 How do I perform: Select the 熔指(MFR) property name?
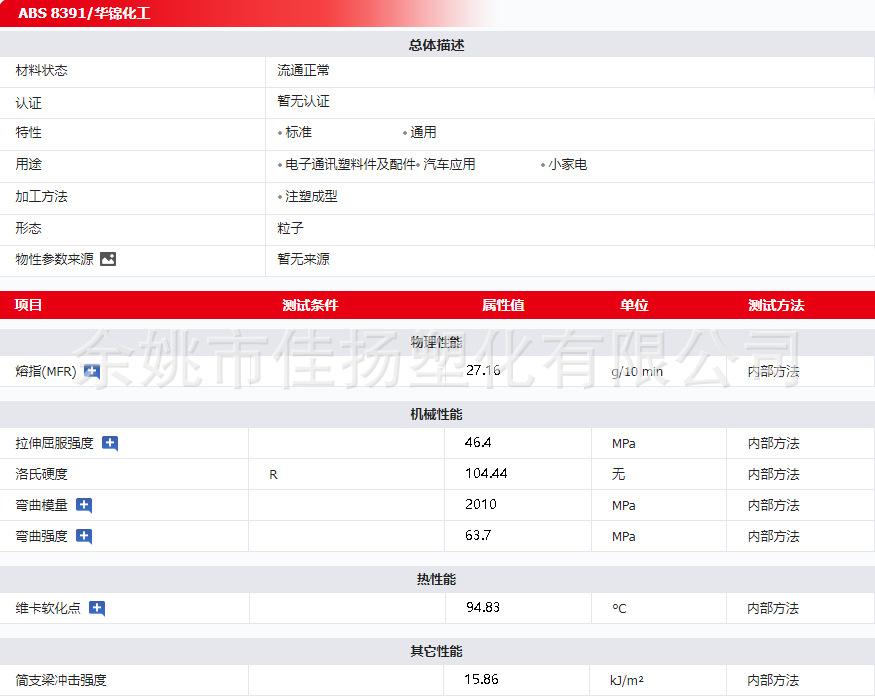[46, 371]
